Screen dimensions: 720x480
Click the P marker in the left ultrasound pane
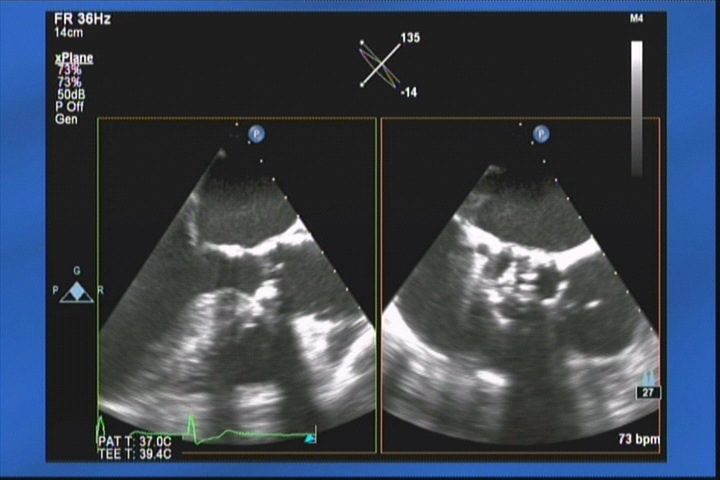click(x=256, y=134)
